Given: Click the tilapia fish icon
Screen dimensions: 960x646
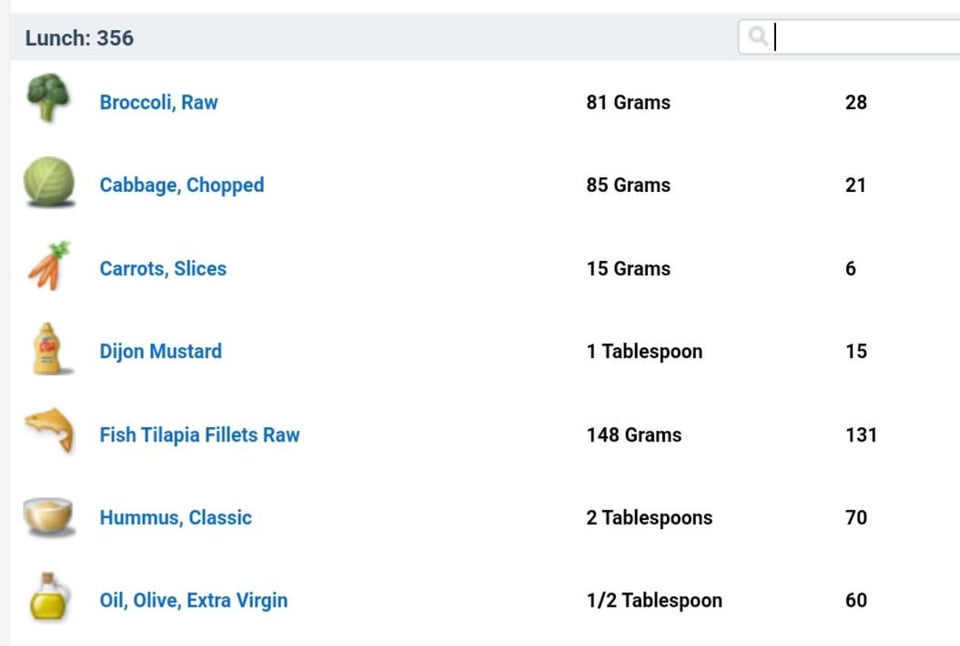Looking at the screenshot, I should click(x=49, y=431).
